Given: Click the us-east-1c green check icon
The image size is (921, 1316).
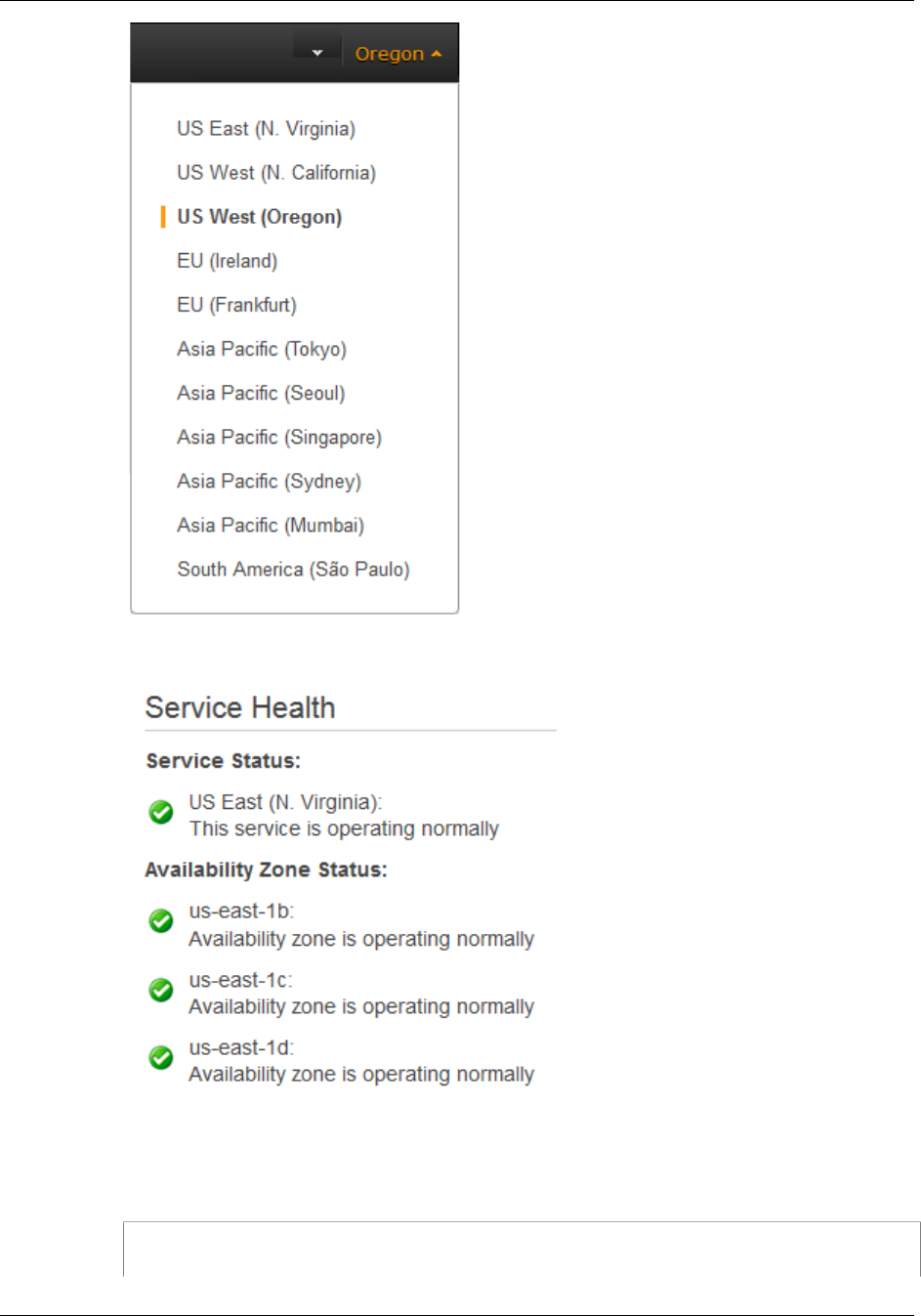Looking at the screenshot, I should point(161,991).
